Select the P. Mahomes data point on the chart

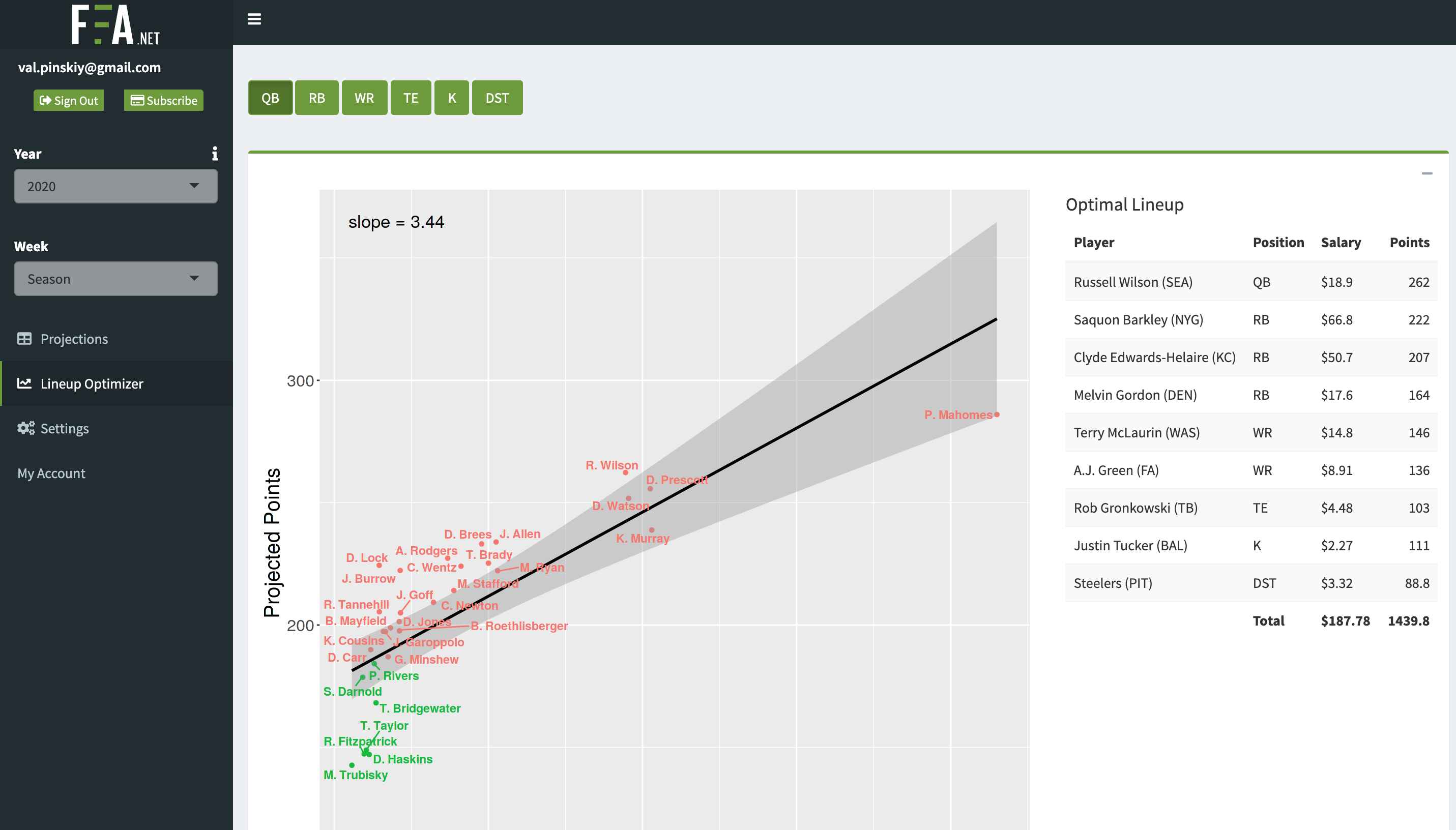pos(997,415)
